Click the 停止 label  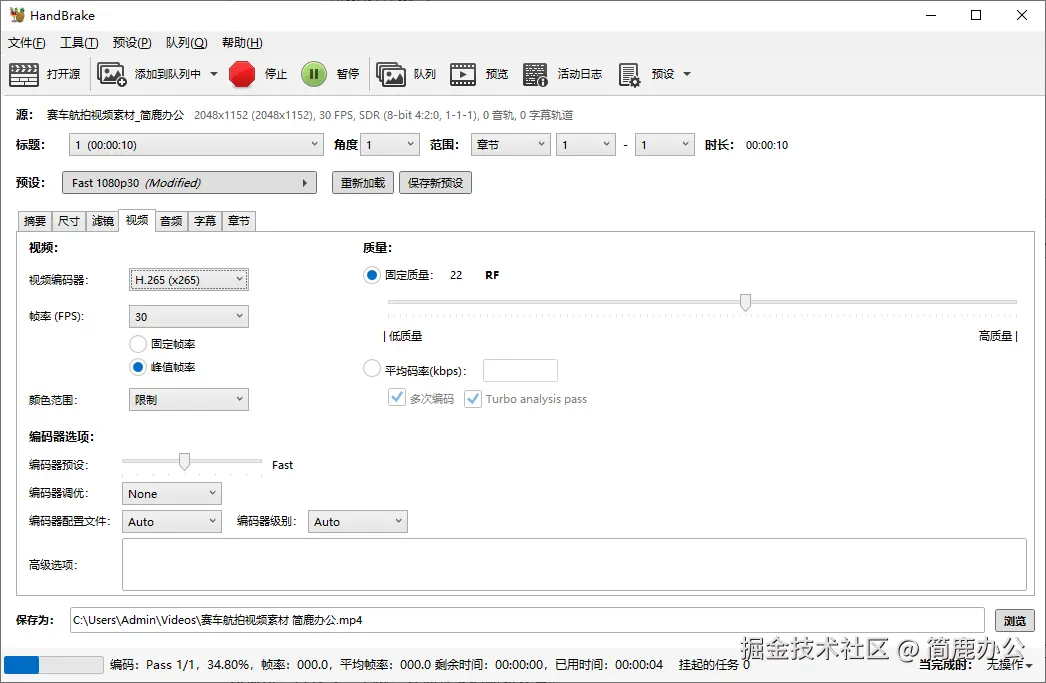click(x=276, y=74)
